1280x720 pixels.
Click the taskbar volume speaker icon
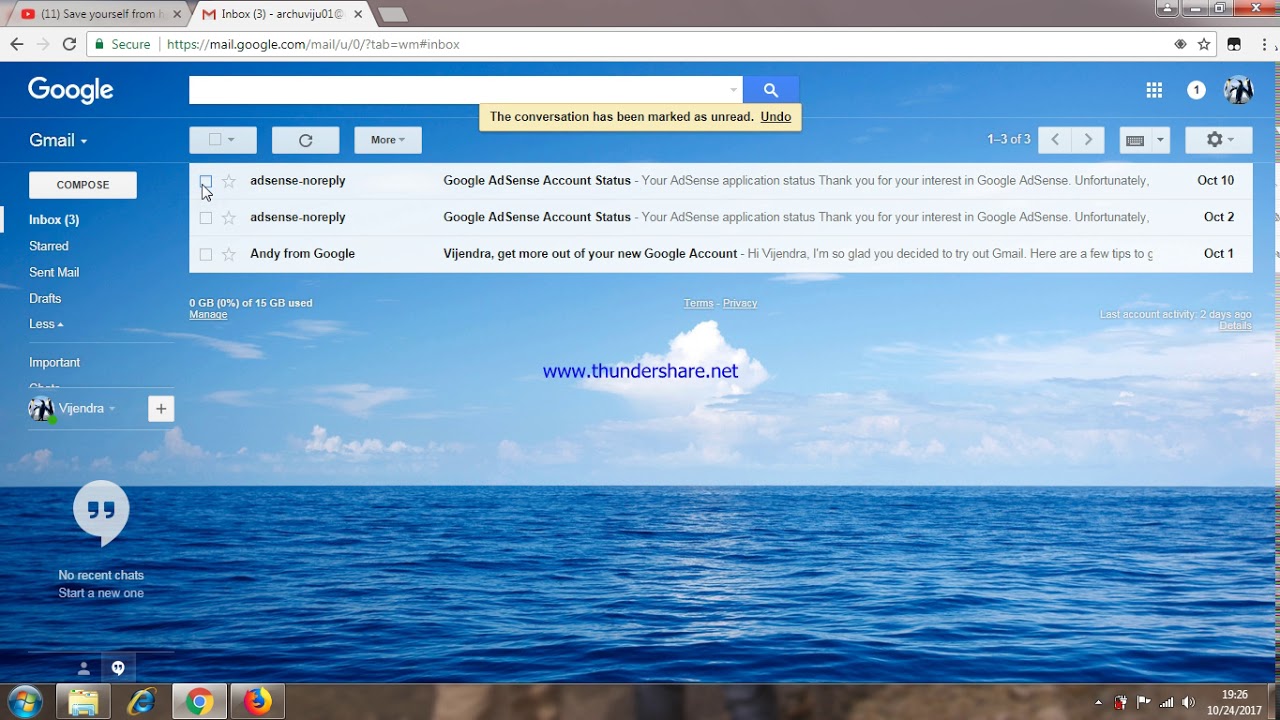(1188, 702)
